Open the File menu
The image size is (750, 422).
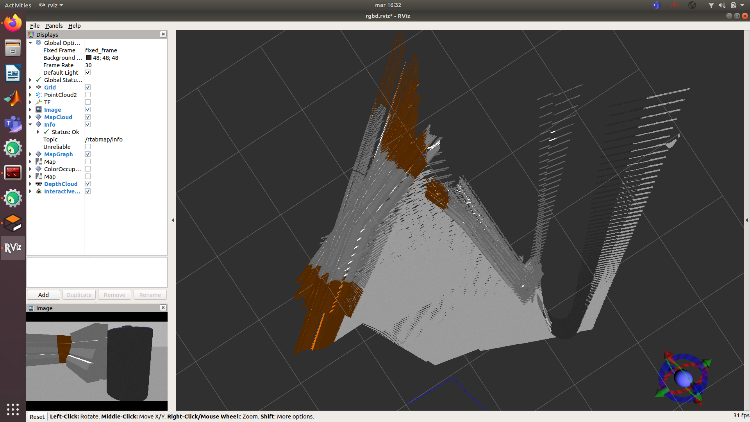click(35, 25)
